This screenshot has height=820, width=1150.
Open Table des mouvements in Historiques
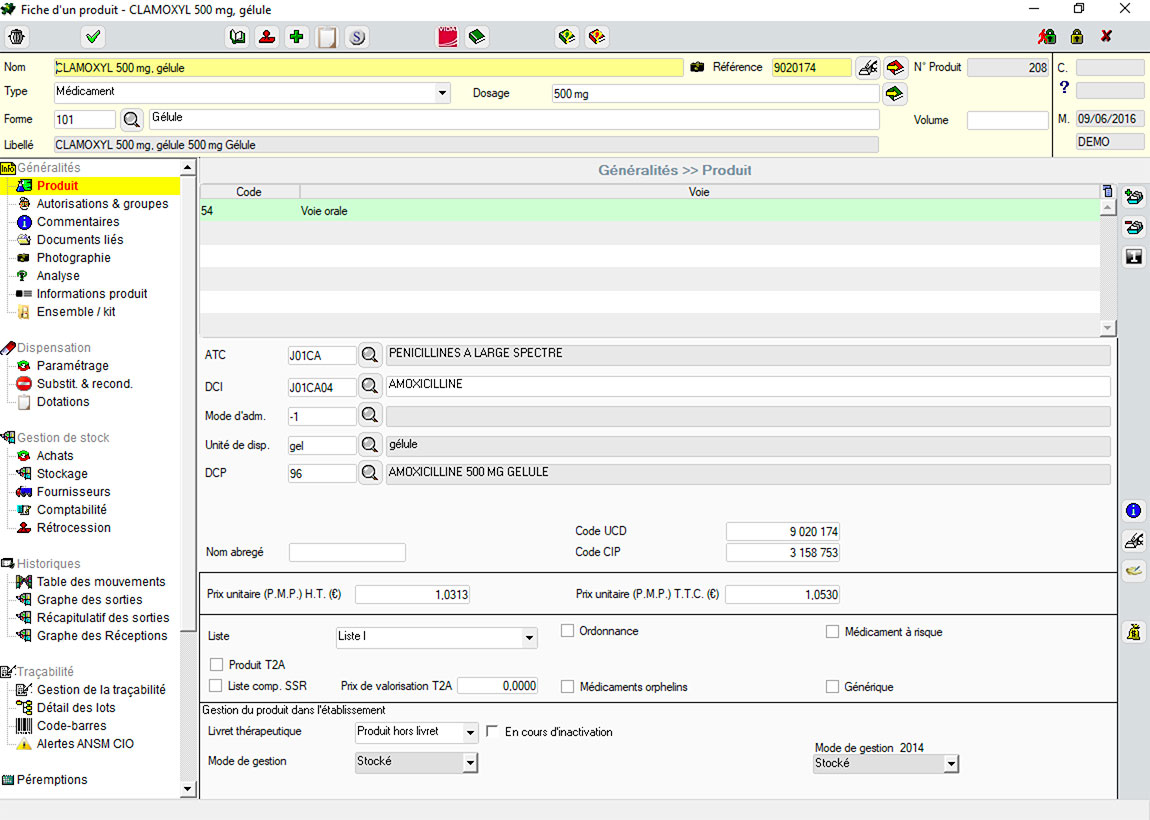coord(101,582)
